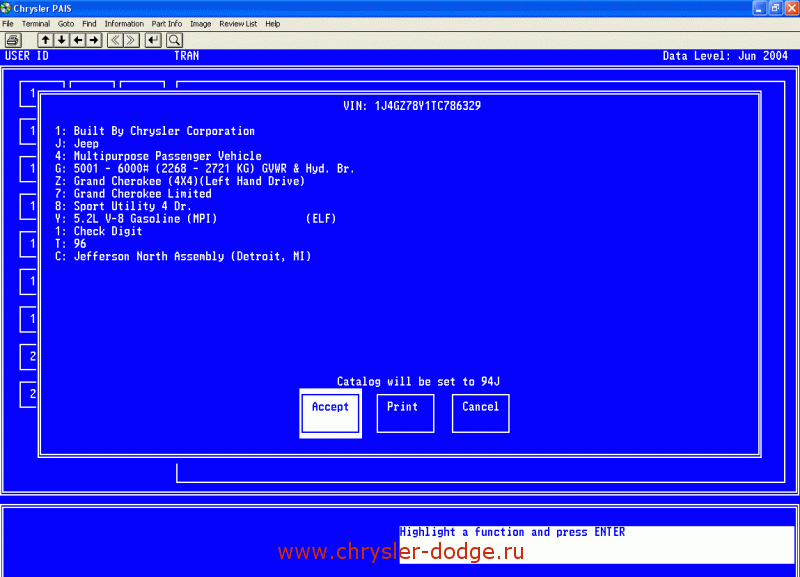Open the Find menu

pos(89,23)
